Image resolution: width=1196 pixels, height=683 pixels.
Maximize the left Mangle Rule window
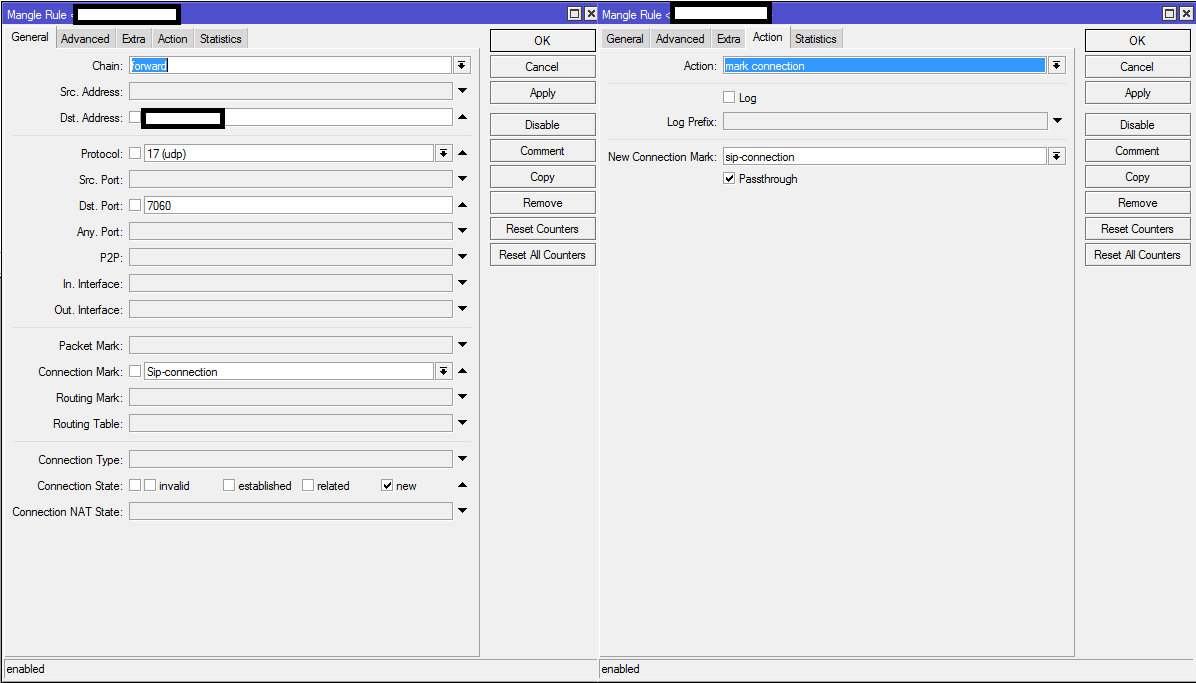coord(574,14)
